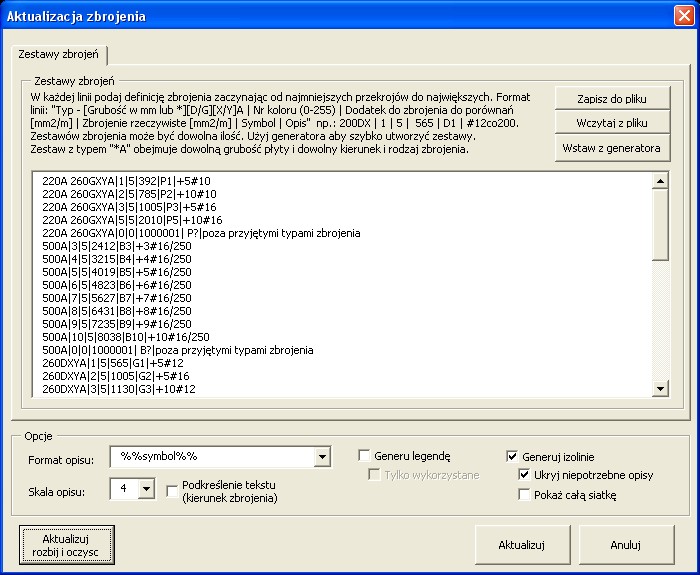Enable Pokaż całą siatkę checkbox

pyautogui.click(x=525, y=494)
